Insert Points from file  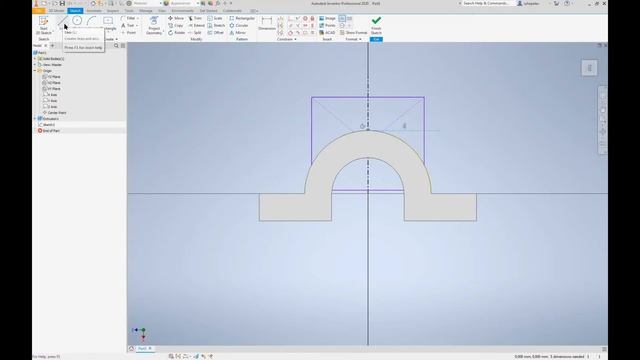tap(327, 25)
